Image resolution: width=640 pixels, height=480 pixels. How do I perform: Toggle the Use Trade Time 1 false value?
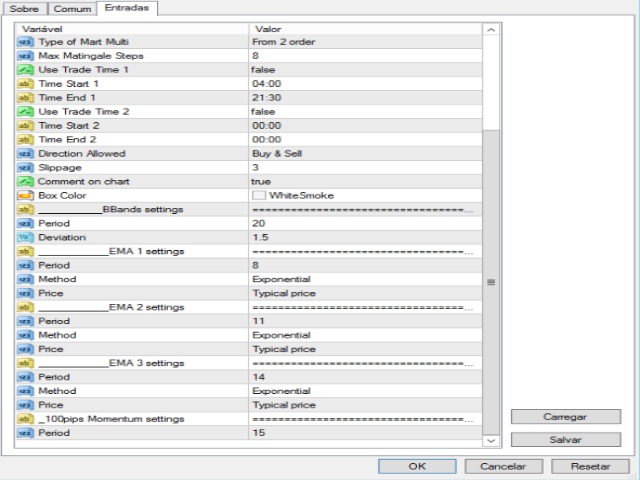365,70
